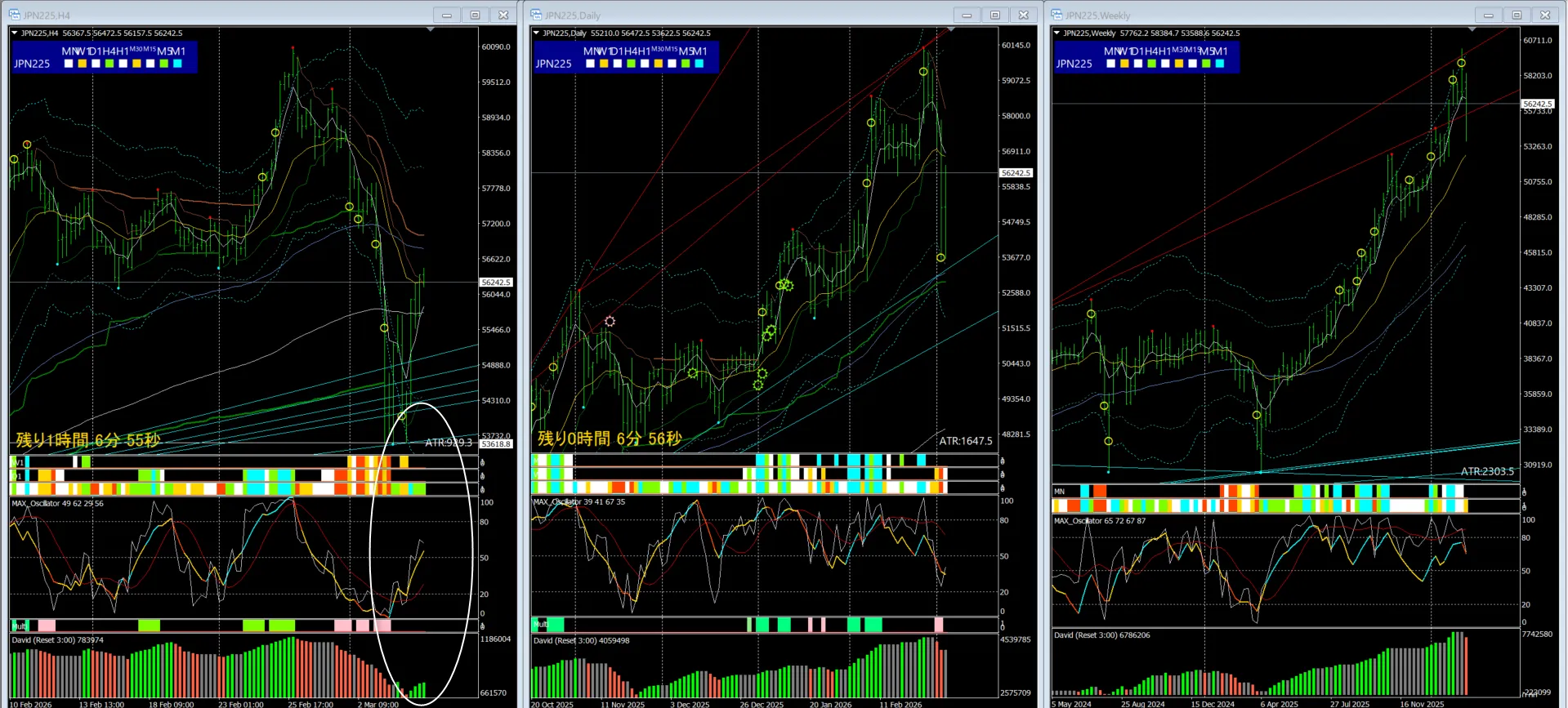The width and height of the screenshot is (1568, 708).
Task: Open the dropdown triangle beside JPN225,Daily header
Action: coord(536,33)
